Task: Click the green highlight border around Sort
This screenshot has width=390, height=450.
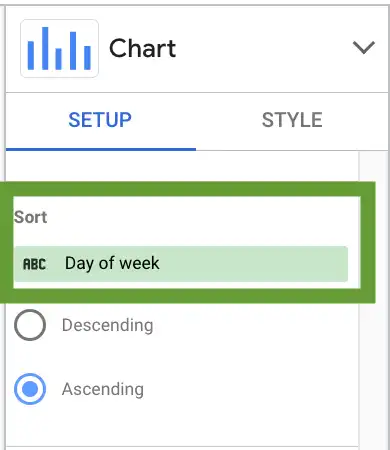Action: click(187, 189)
